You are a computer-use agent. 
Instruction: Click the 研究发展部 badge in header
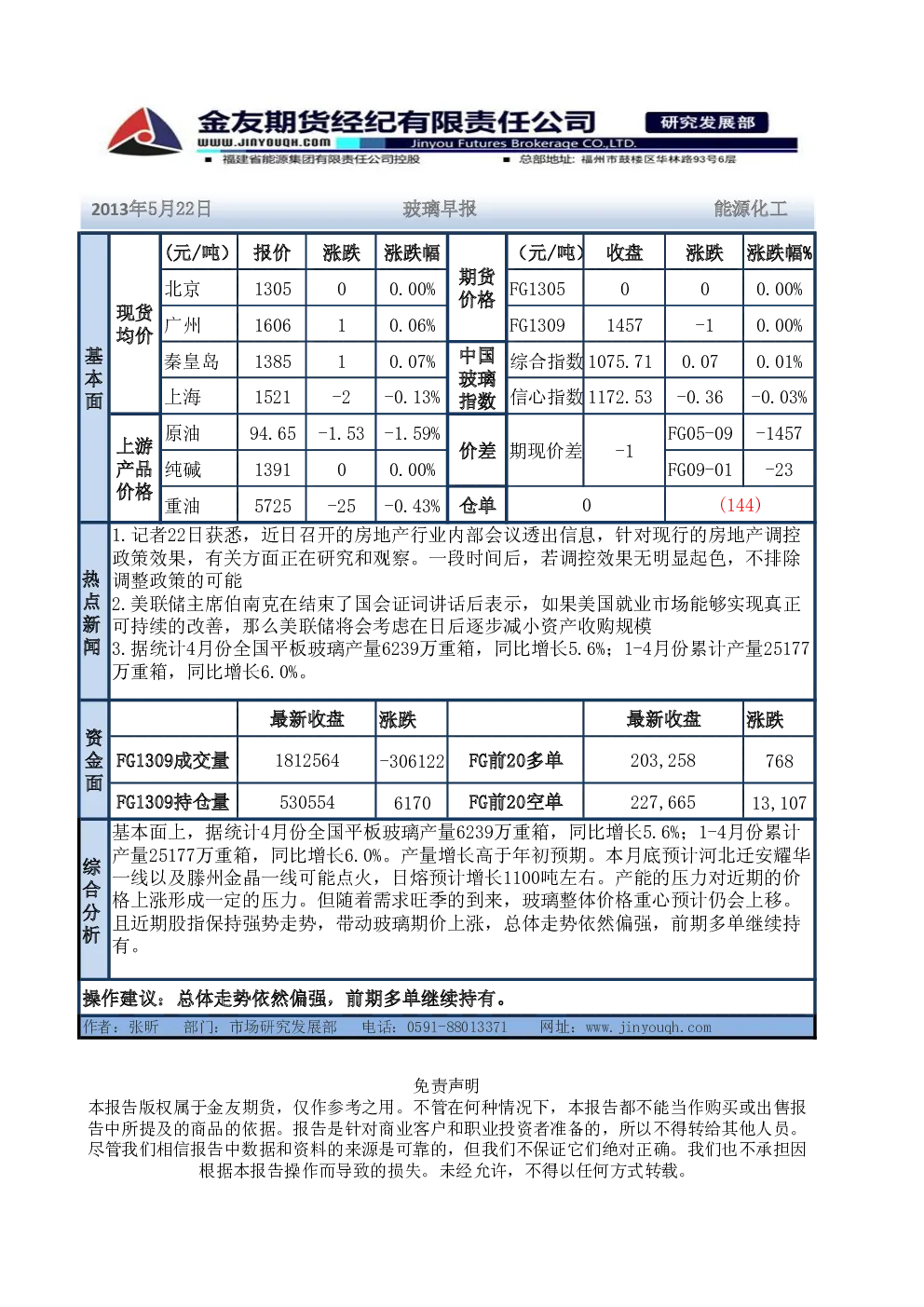pos(707,122)
